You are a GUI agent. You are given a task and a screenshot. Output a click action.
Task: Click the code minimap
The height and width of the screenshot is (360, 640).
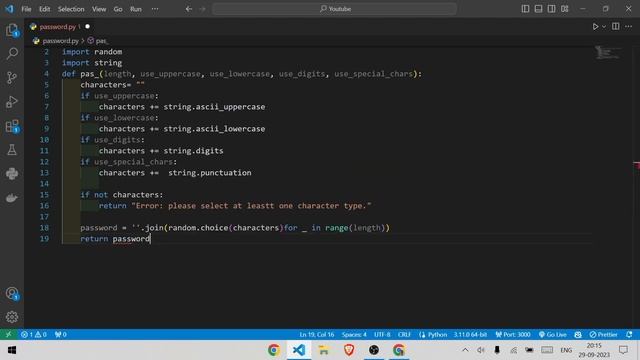(x=608, y=53)
